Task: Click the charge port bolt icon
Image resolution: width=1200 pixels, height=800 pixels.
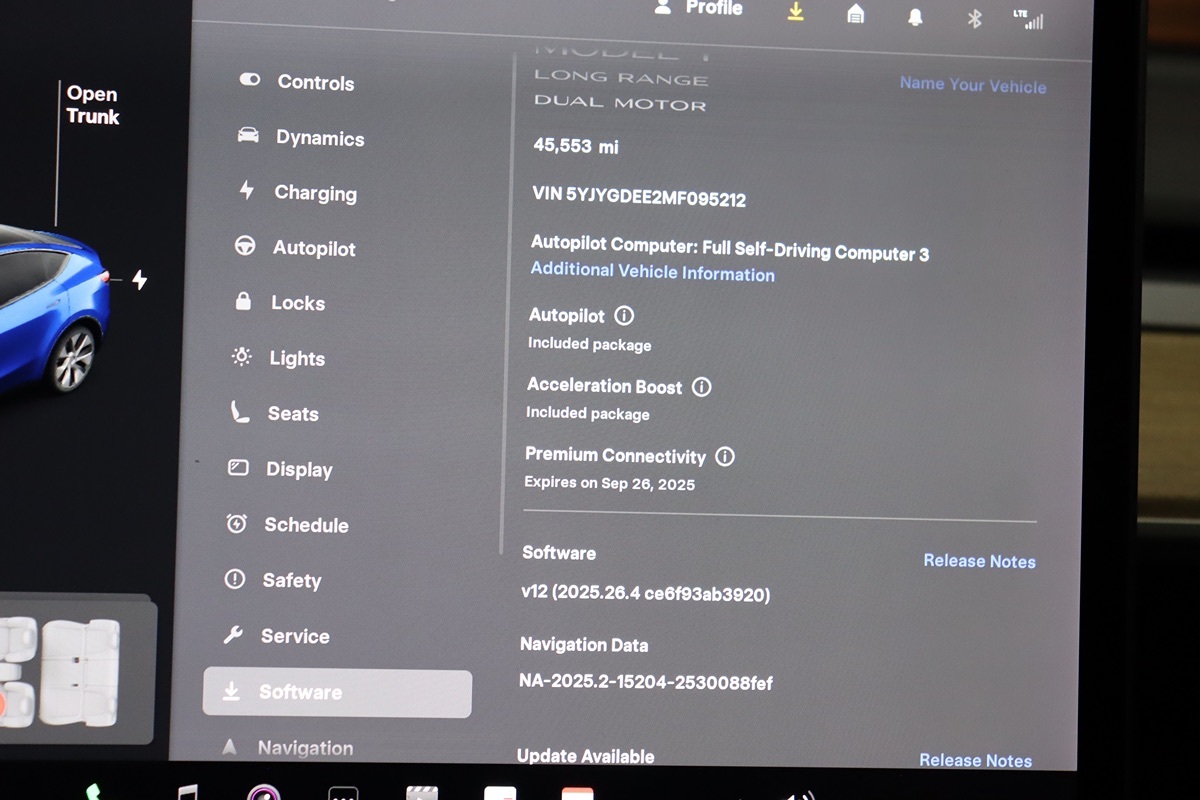Action: 139,280
